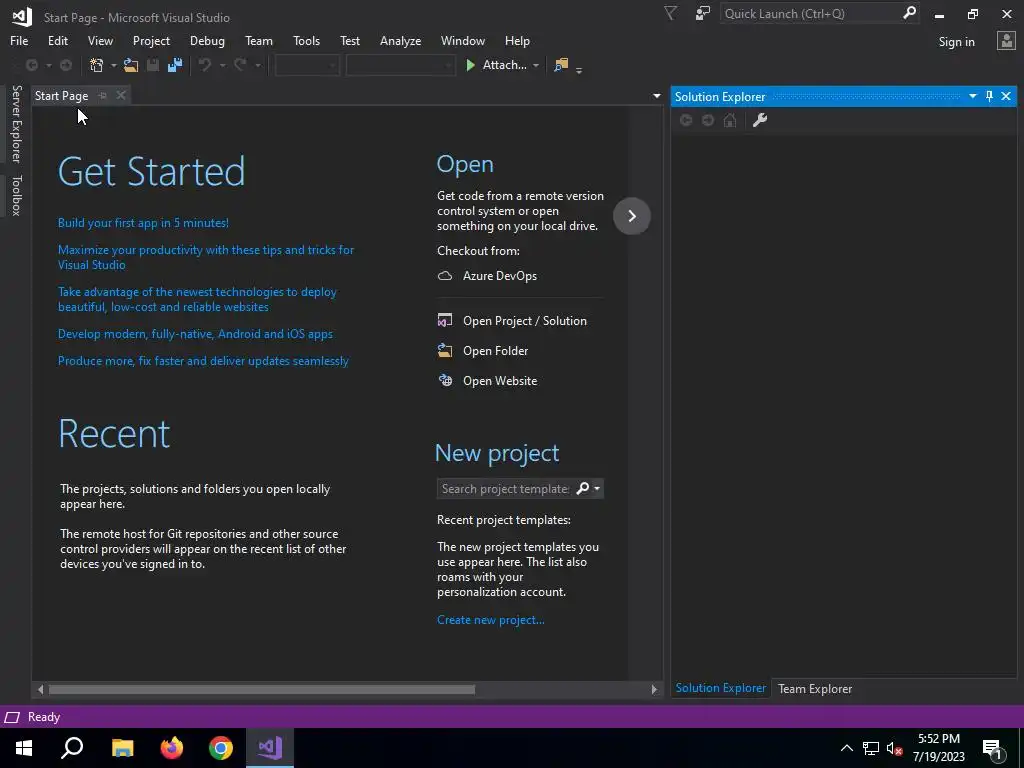Expand the Undo history dropdown arrow
The width and height of the screenshot is (1024, 768).
222,65
